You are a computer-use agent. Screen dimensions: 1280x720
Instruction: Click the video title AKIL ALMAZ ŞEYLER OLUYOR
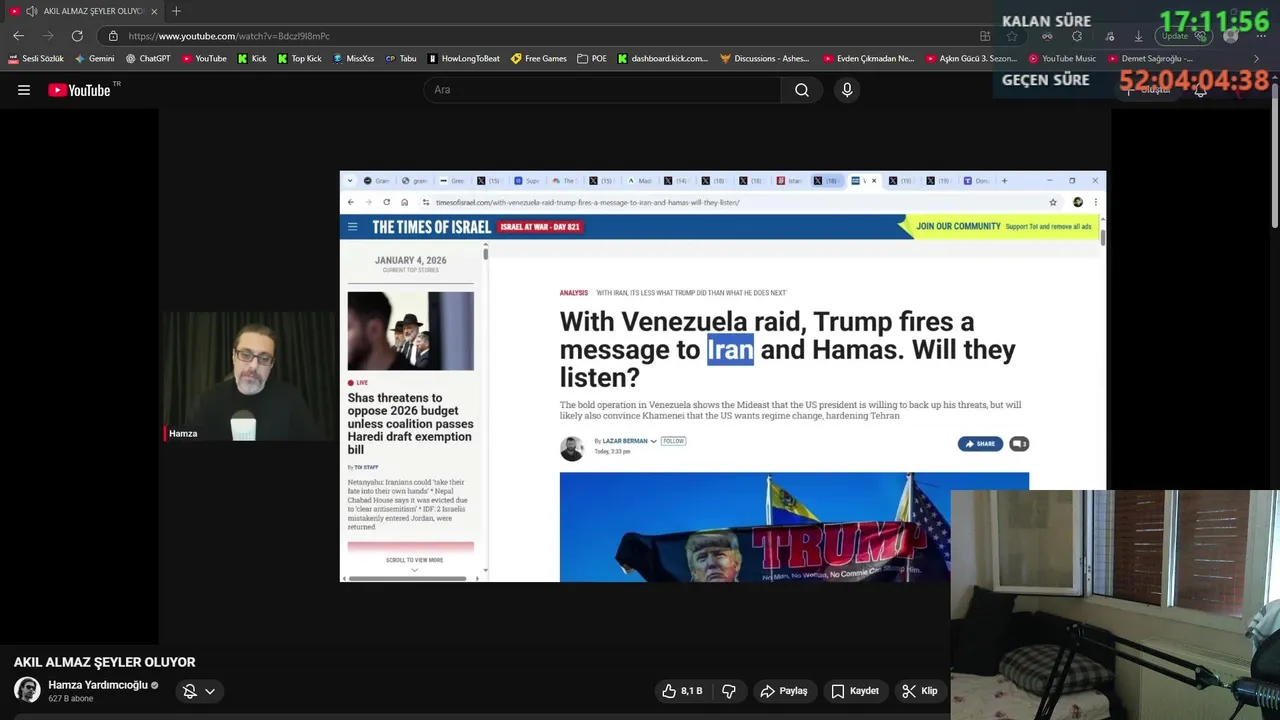click(105, 662)
